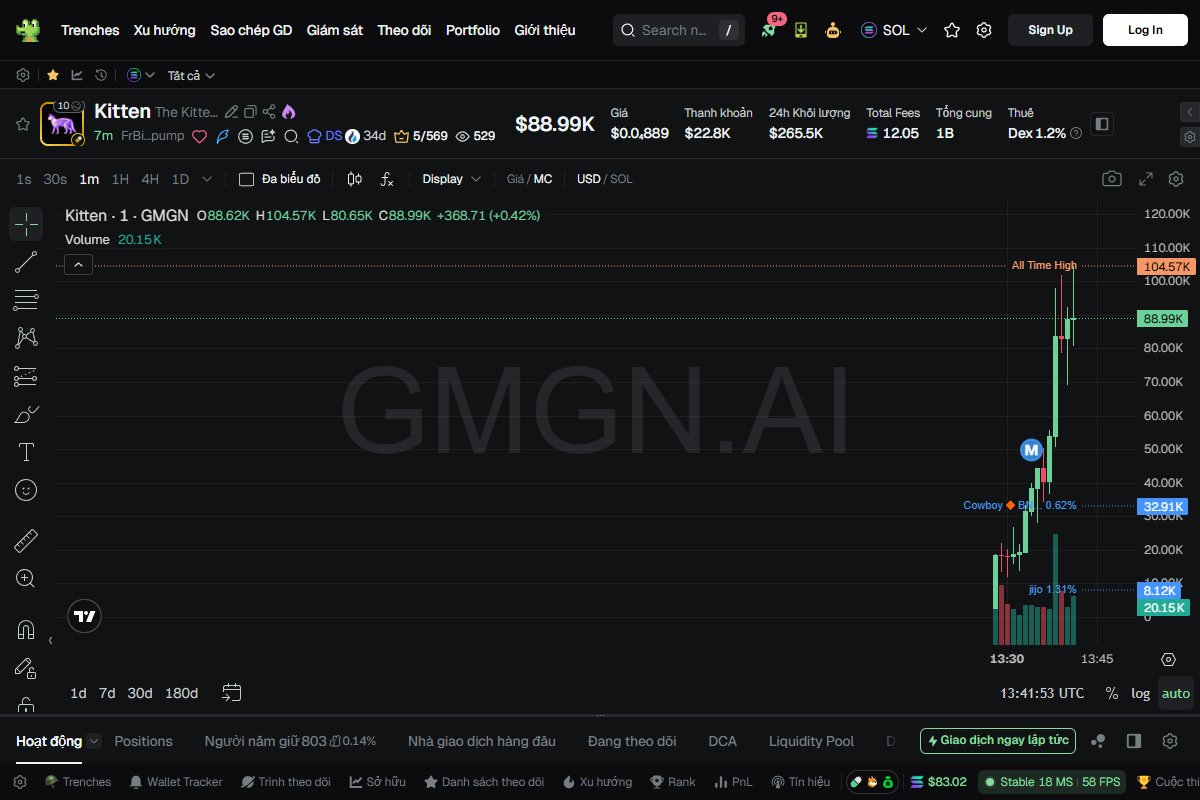Select the 30s timeframe

(x=55, y=179)
